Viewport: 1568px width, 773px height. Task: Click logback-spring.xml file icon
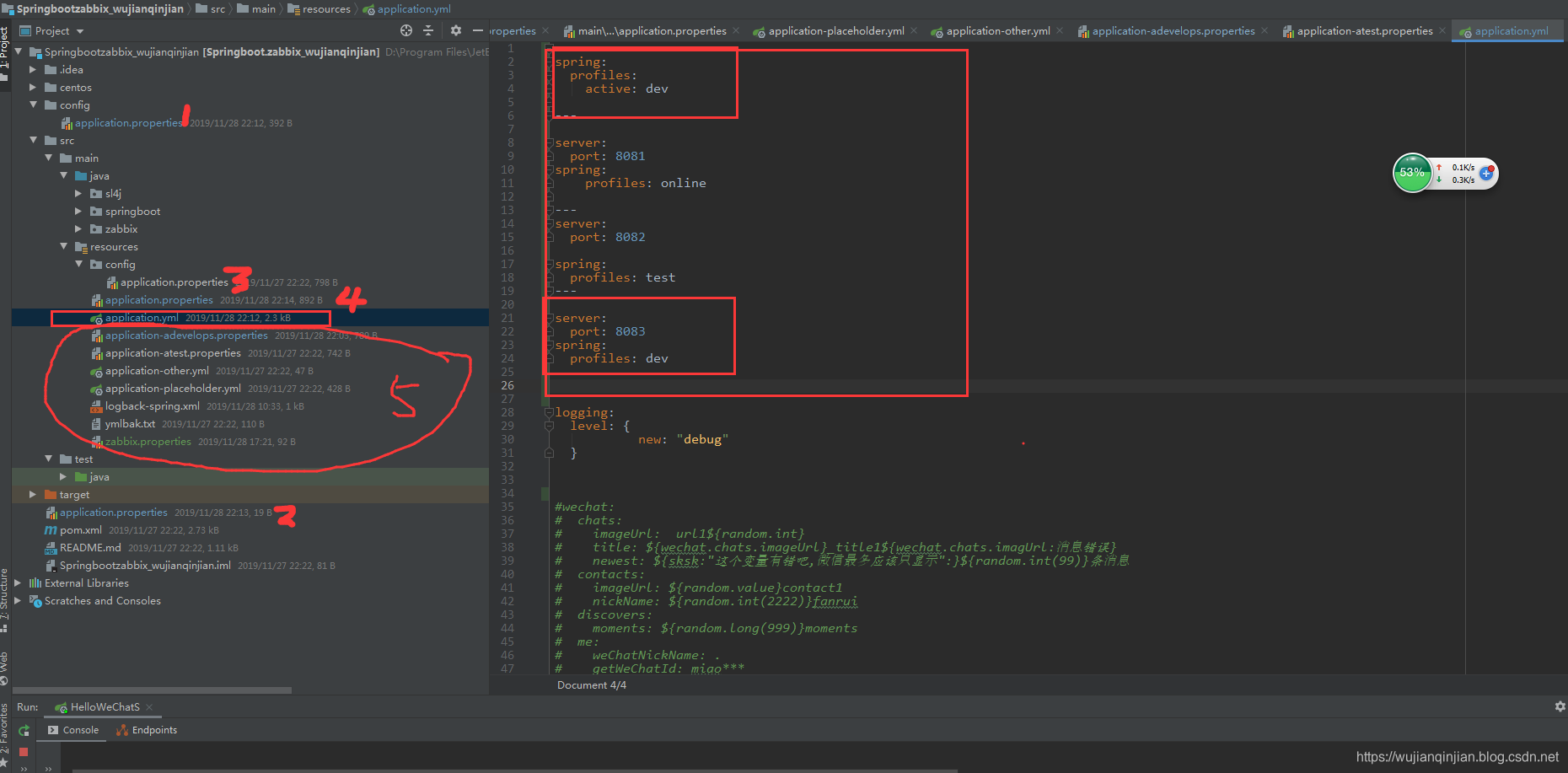96,406
